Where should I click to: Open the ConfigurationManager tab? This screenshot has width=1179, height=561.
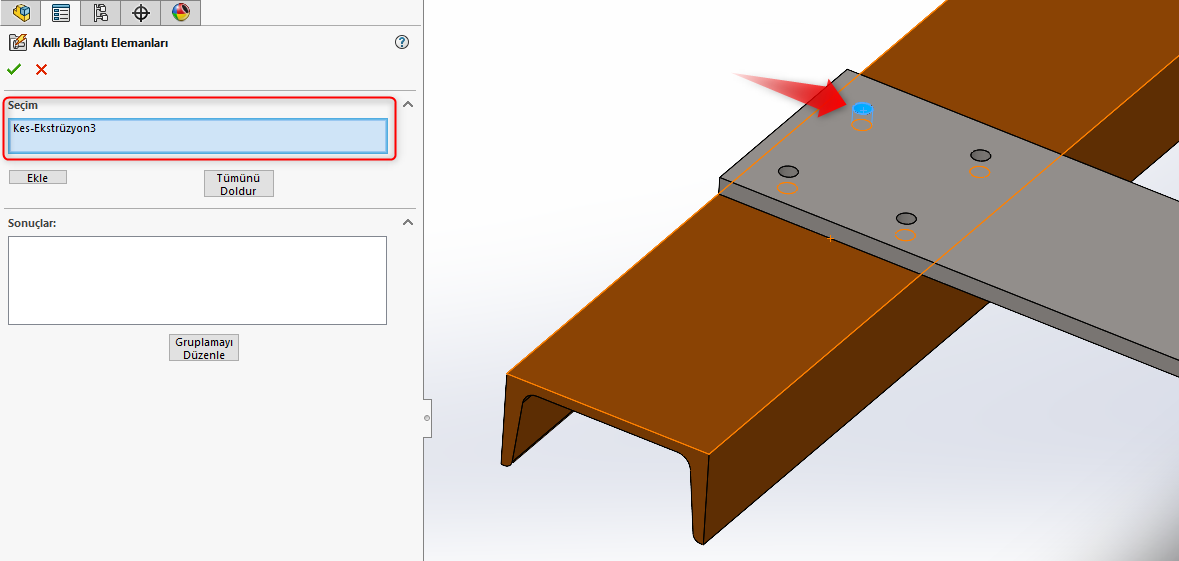click(101, 12)
